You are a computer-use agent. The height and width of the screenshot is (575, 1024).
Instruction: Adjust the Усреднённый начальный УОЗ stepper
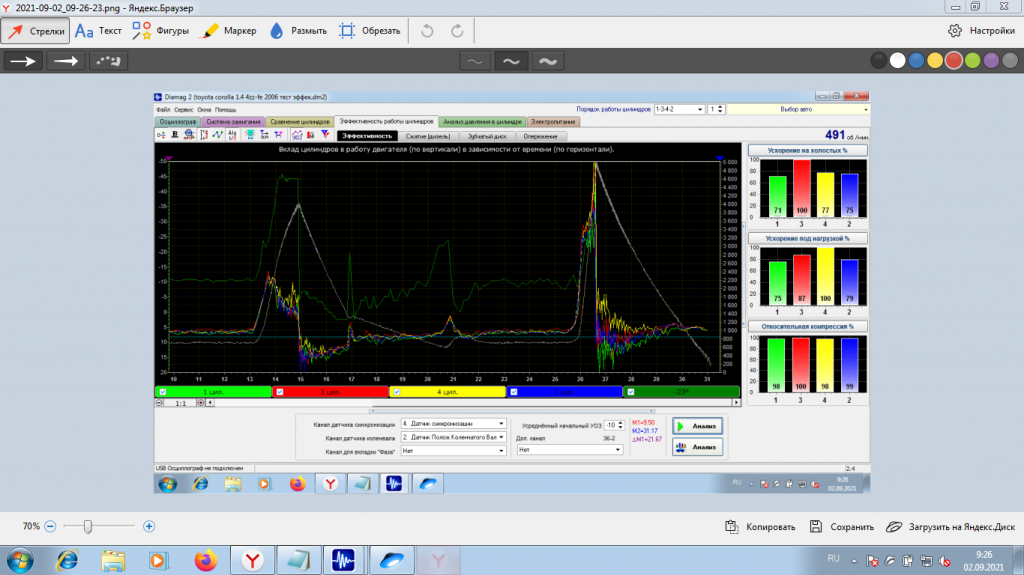click(620, 425)
